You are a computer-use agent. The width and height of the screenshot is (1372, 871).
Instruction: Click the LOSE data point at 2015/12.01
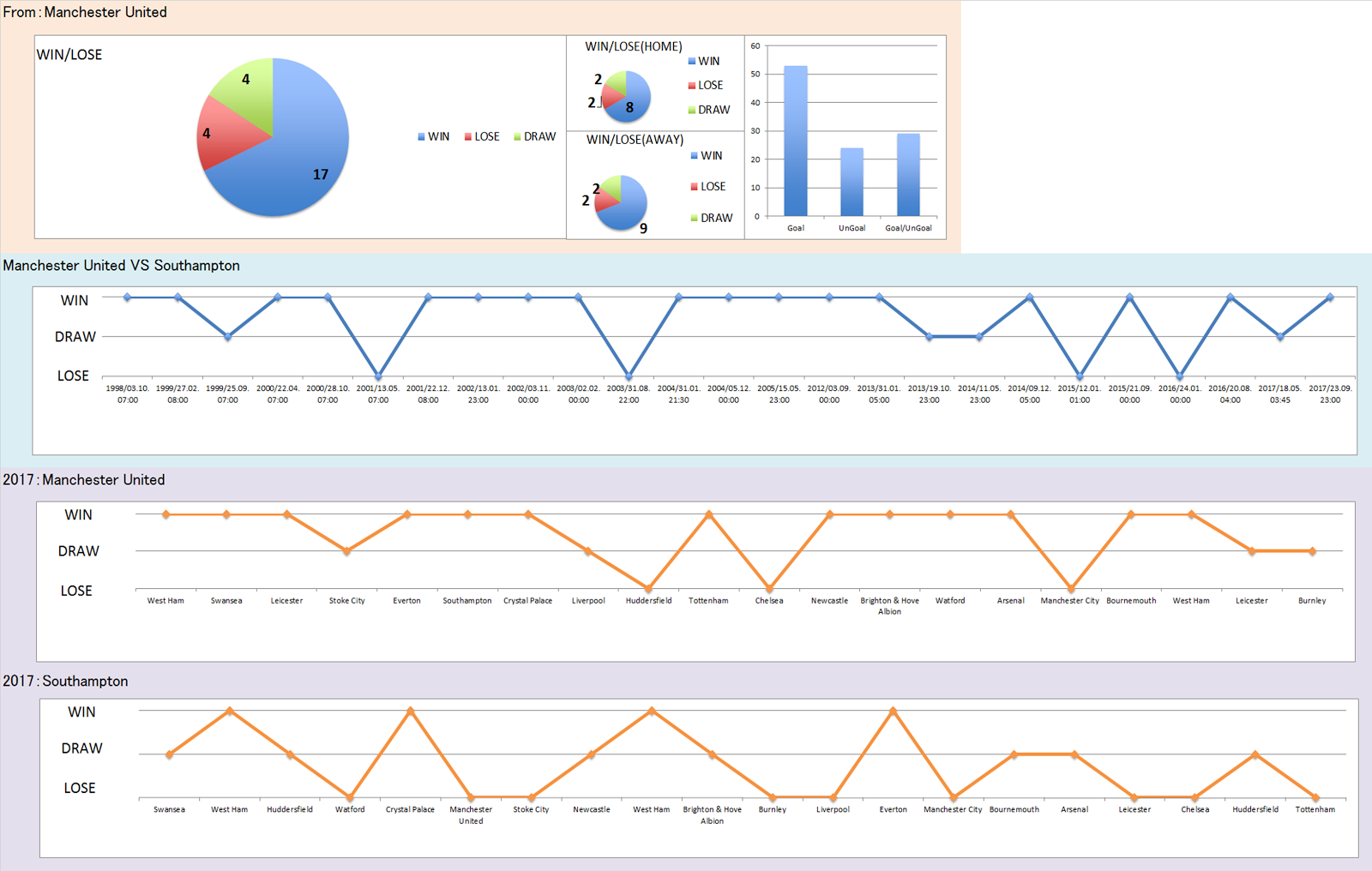pyautogui.click(x=1080, y=376)
